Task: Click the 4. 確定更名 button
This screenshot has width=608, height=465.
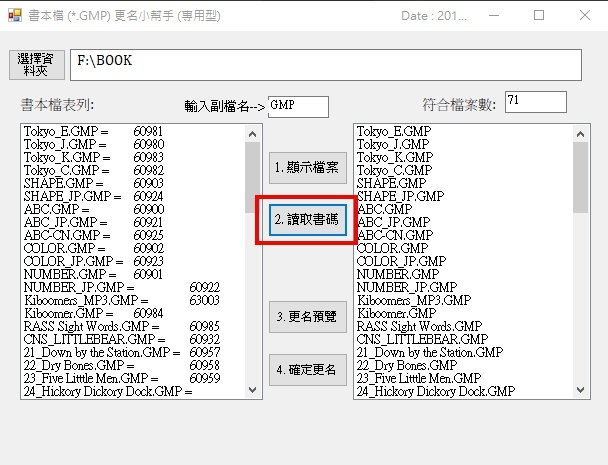Action: [308, 370]
